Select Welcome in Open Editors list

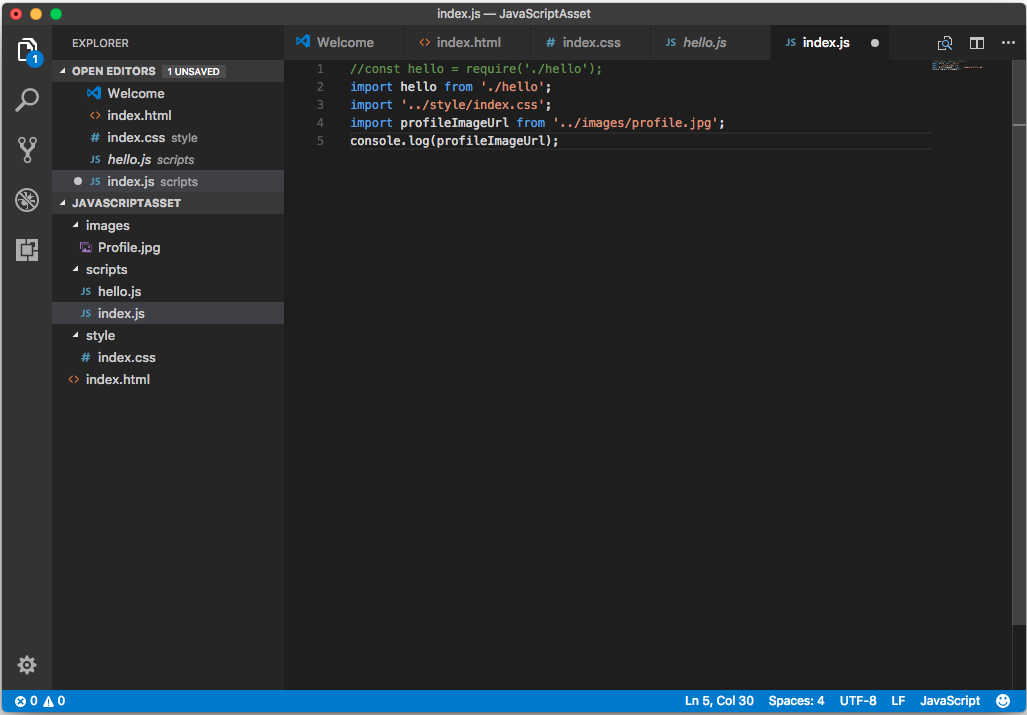click(x=168, y=94)
